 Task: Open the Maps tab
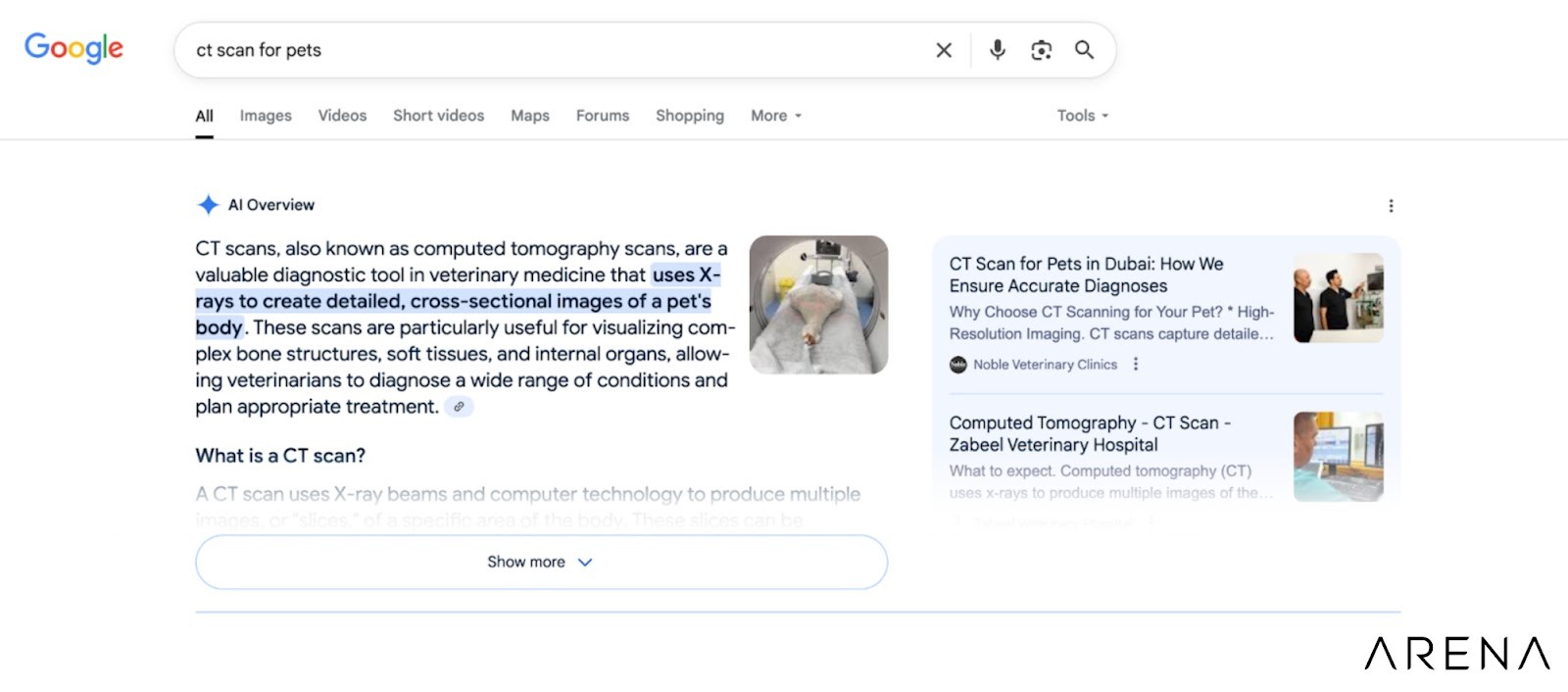[x=530, y=116]
